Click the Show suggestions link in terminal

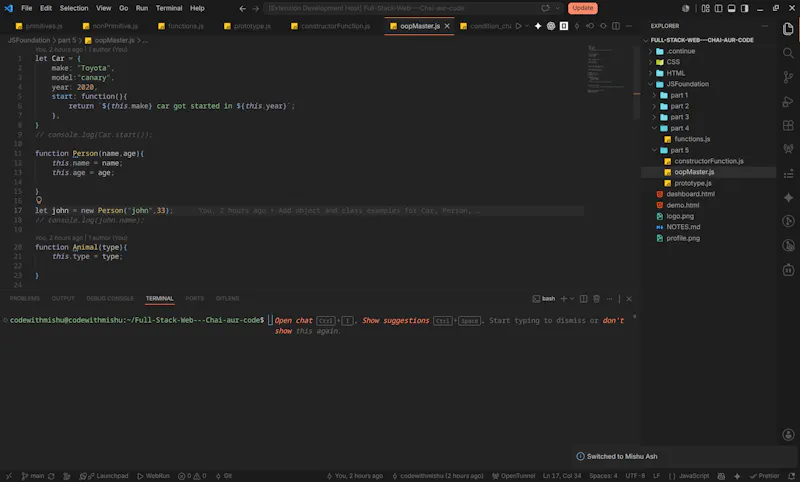pos(396,321)
